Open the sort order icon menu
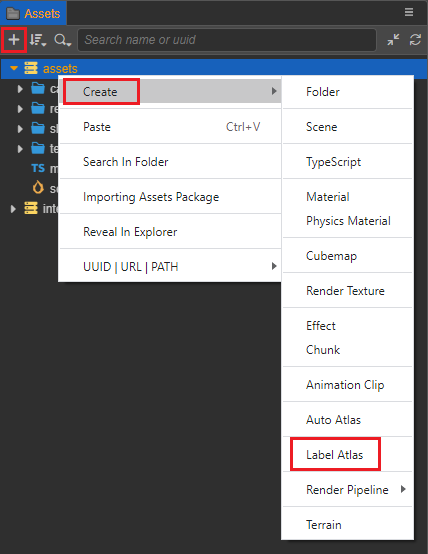This screenshot has width=428, height=554. 37,40
